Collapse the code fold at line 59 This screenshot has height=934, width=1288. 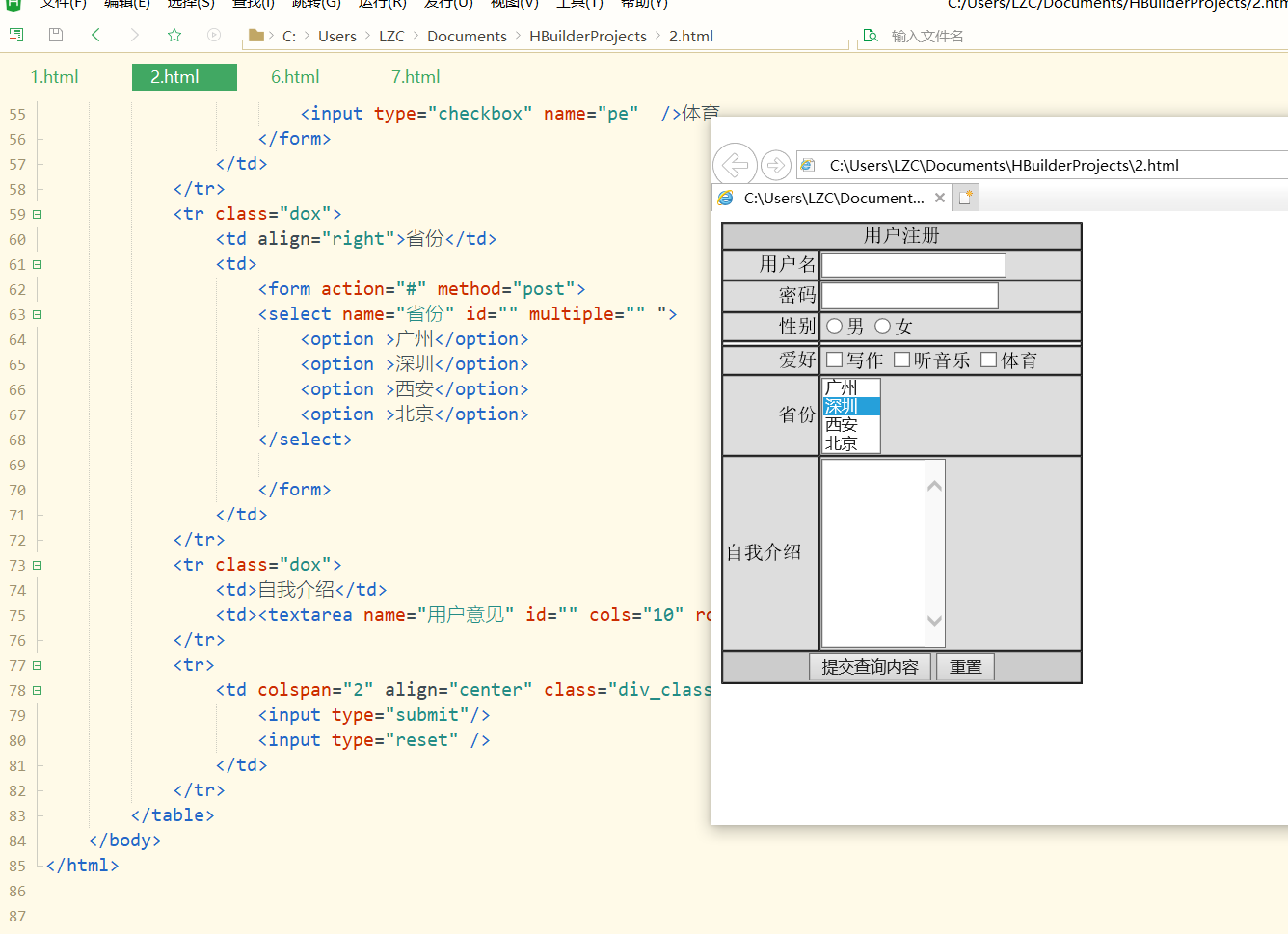[38, 214]
